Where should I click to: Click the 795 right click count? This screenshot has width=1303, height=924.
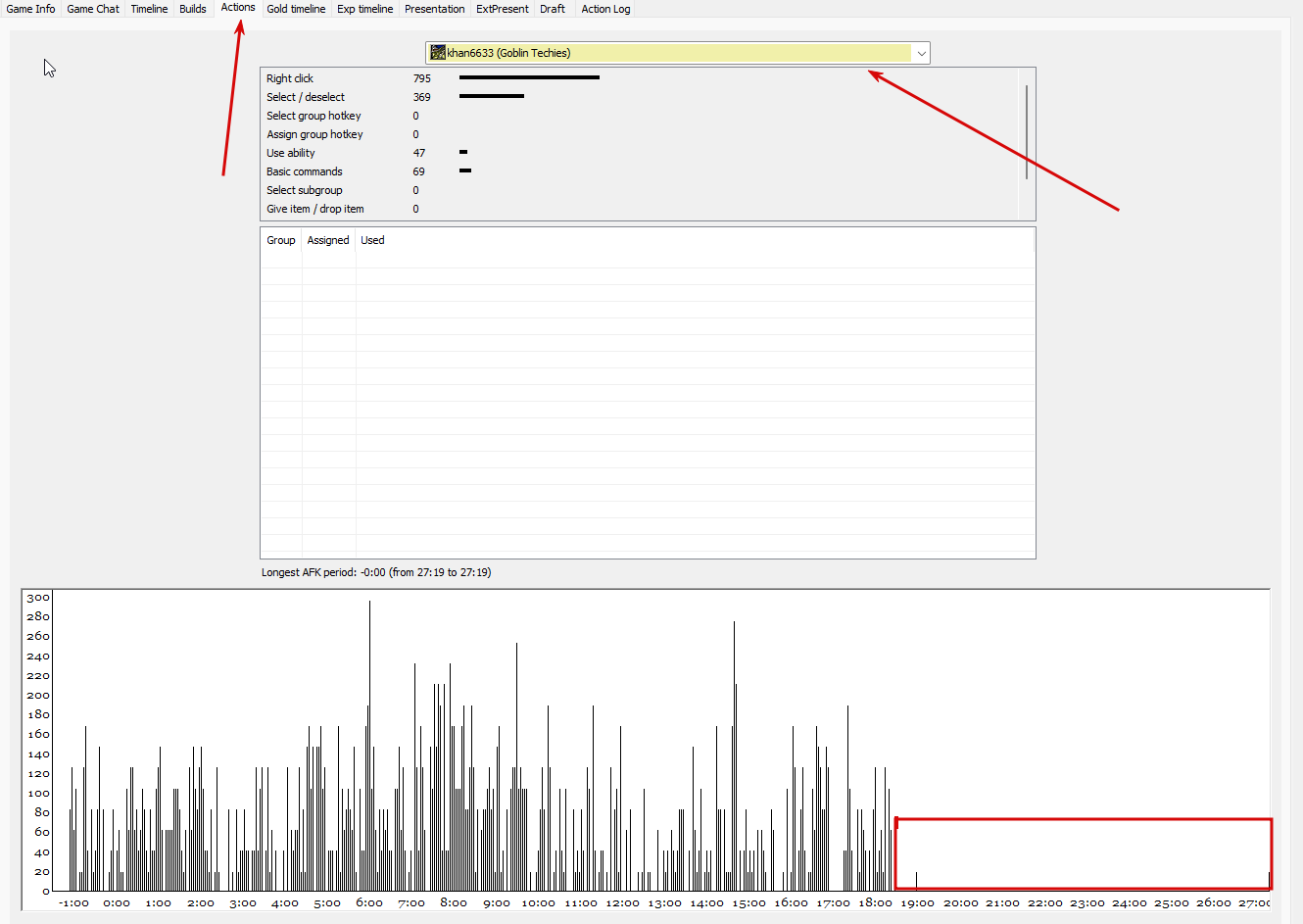tap(422, 78)
